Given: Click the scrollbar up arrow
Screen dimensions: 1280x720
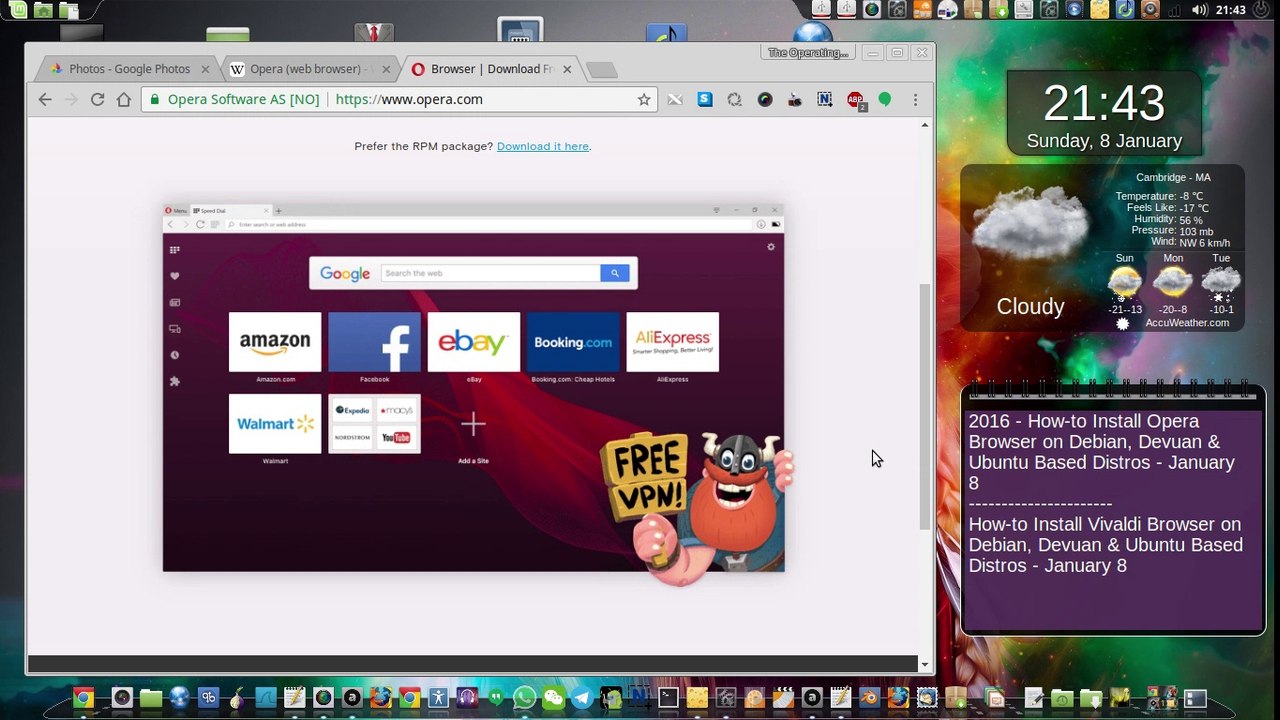Looking at the screenshot, I should 925,125.
